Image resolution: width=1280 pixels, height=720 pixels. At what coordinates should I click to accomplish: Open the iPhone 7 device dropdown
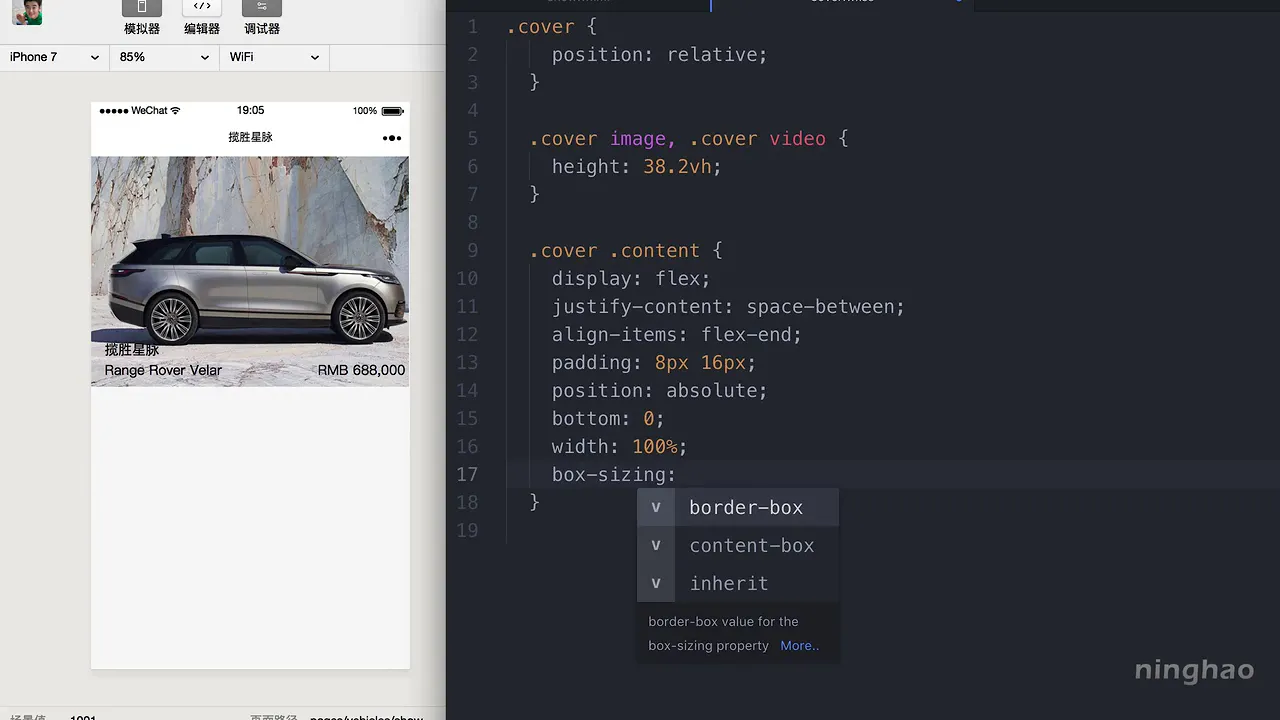click(x=55, y=57)
